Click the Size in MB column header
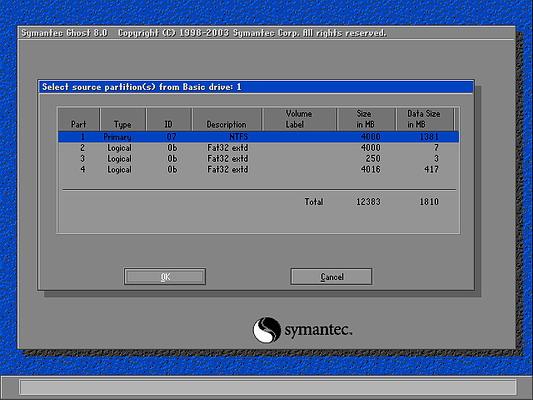Viewport: 533px width, 400px height. [x=366, y=119]
